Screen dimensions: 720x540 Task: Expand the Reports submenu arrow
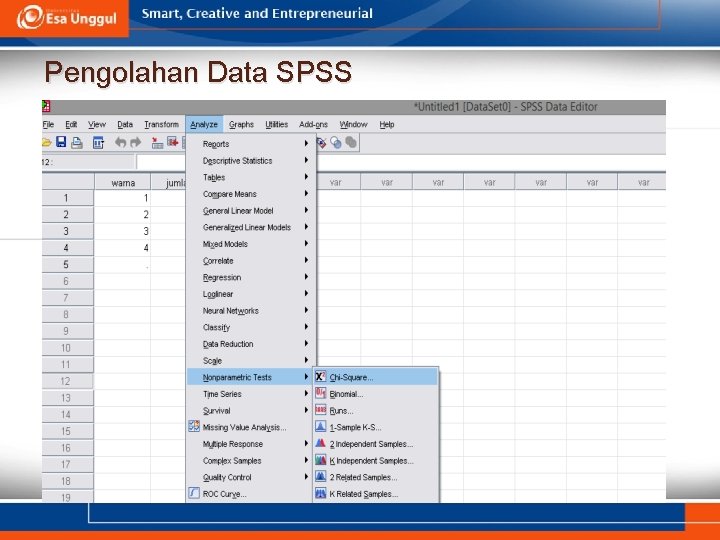306,144
